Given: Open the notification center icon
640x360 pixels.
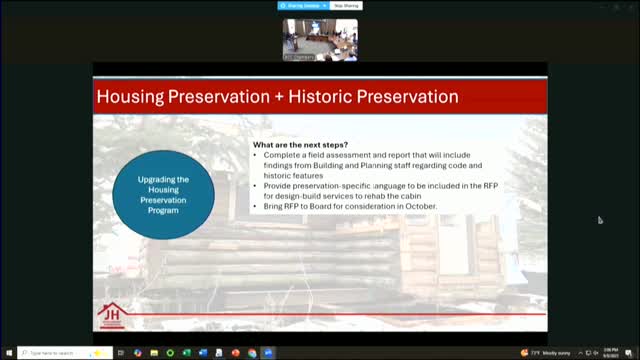Looking at the screenshot, I should (x=629, y=353).
